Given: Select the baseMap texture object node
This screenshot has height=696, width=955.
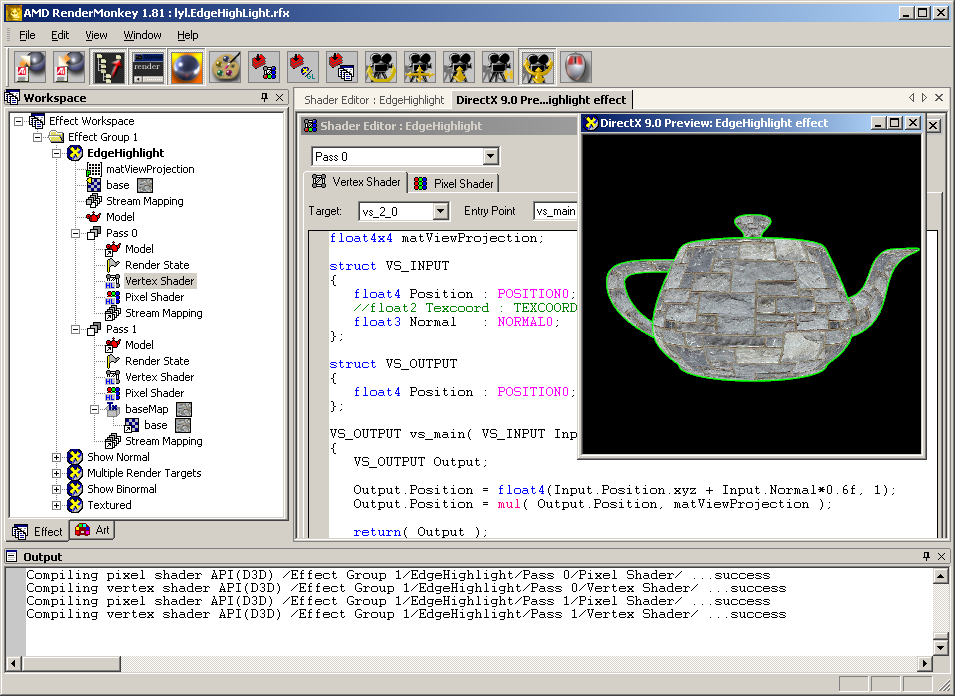Looking at the screenshot, I should [147, 409].
